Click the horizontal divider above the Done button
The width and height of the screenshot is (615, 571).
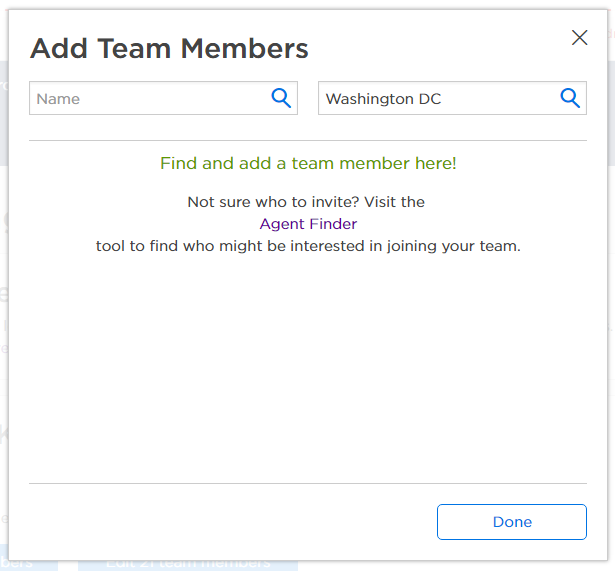[x=308, y=483]
